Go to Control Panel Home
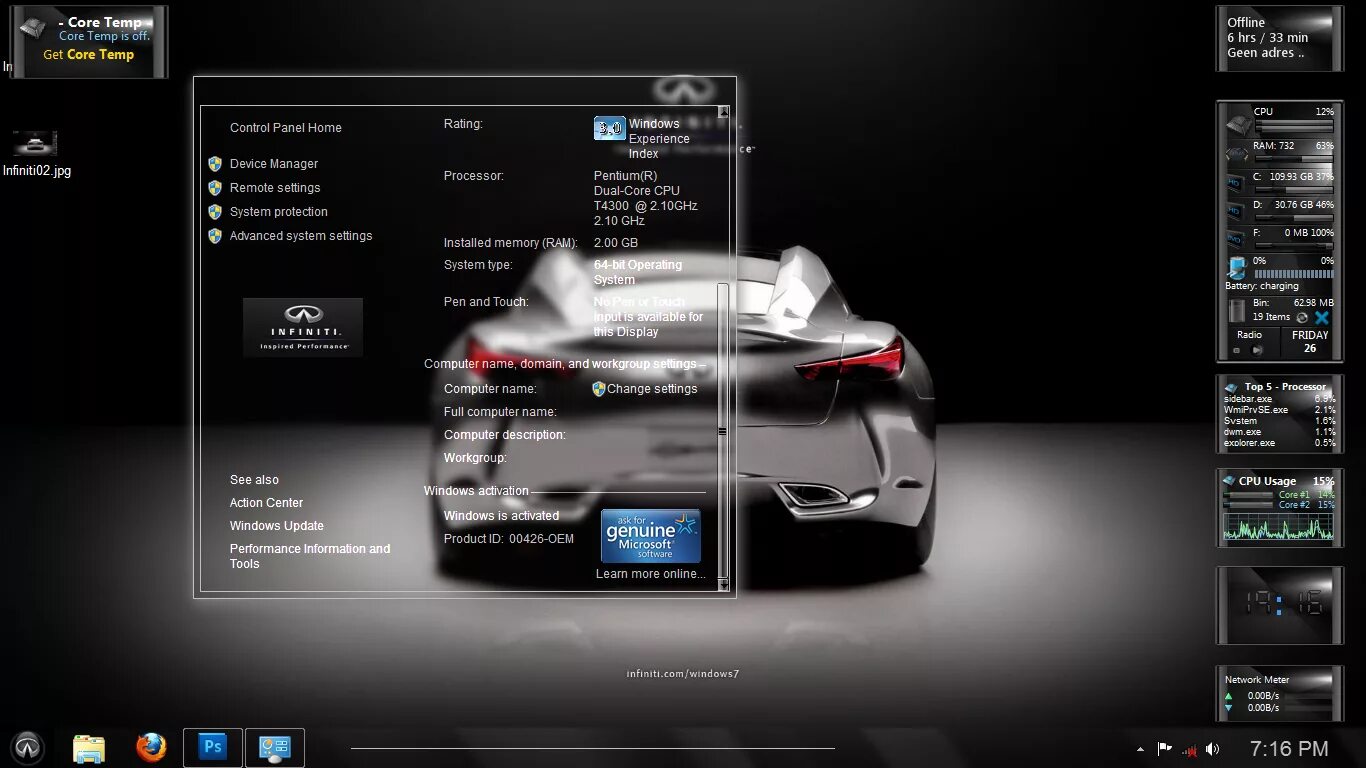This screenshot has width=1366, height=768. tap(285, 128)
